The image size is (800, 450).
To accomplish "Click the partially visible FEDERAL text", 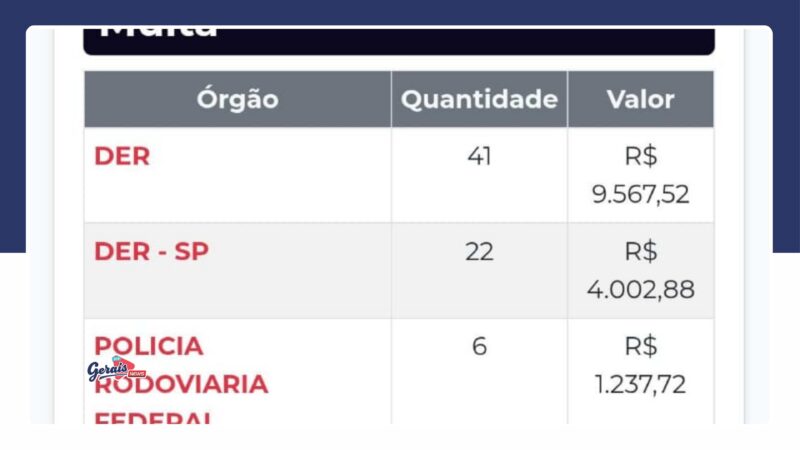I will coord(153,418).
